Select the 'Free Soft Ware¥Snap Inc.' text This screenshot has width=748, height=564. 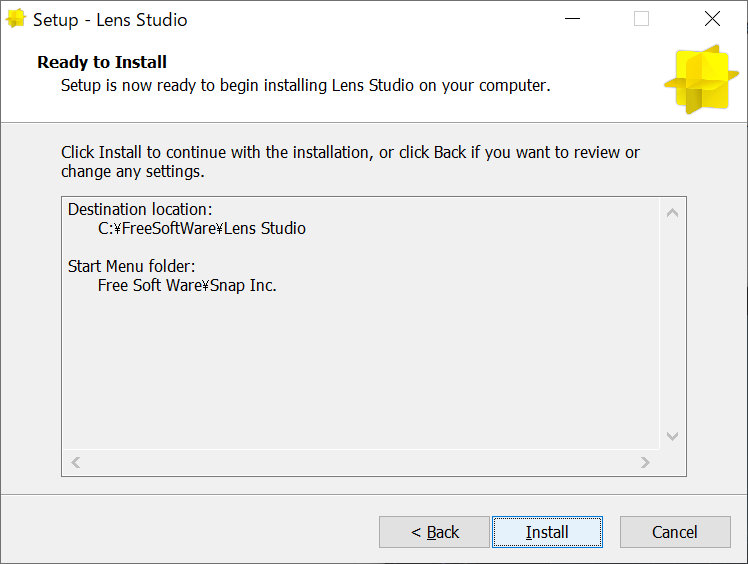187,285
